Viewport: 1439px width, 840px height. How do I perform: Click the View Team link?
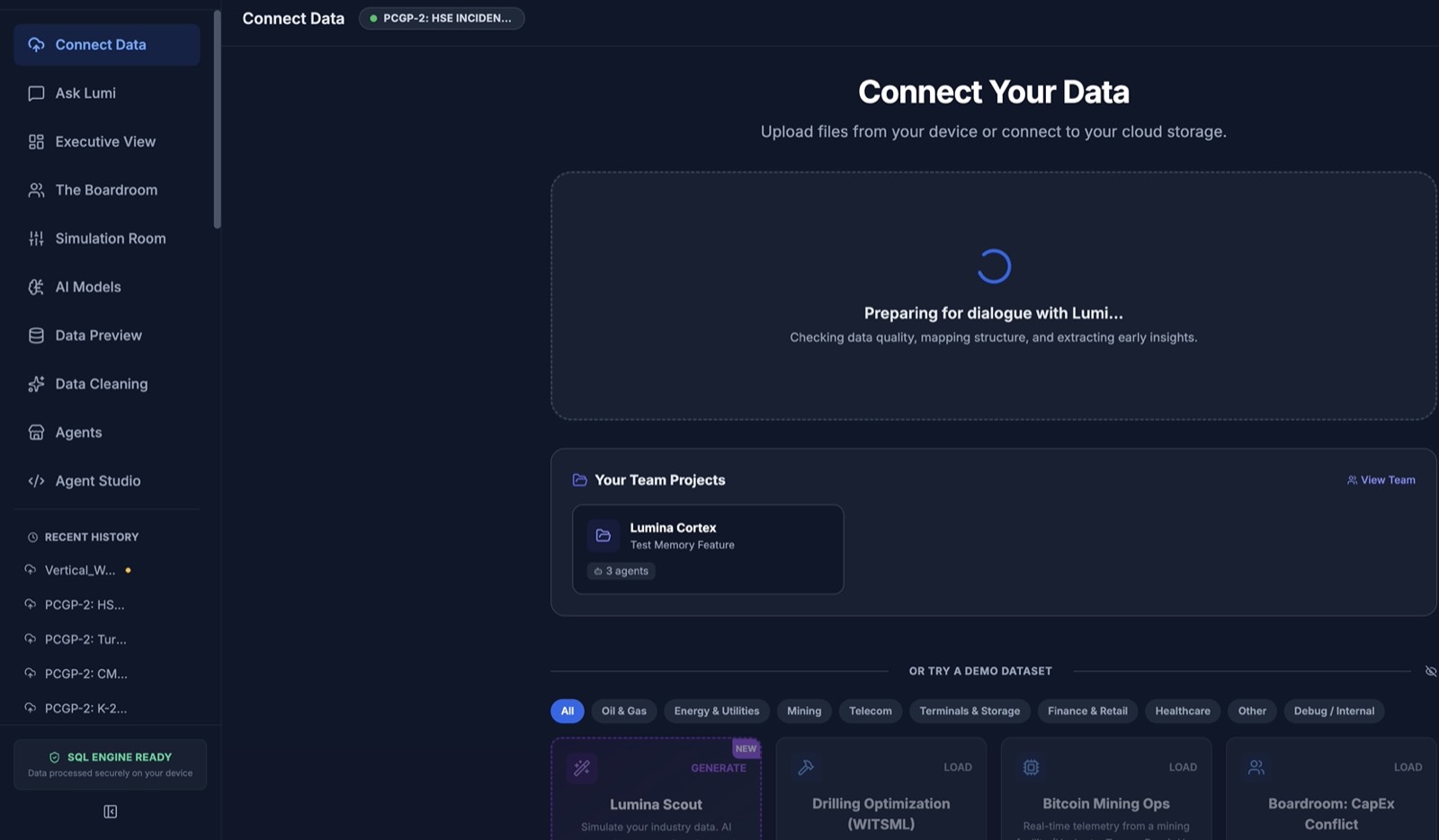click(1381, 480)
